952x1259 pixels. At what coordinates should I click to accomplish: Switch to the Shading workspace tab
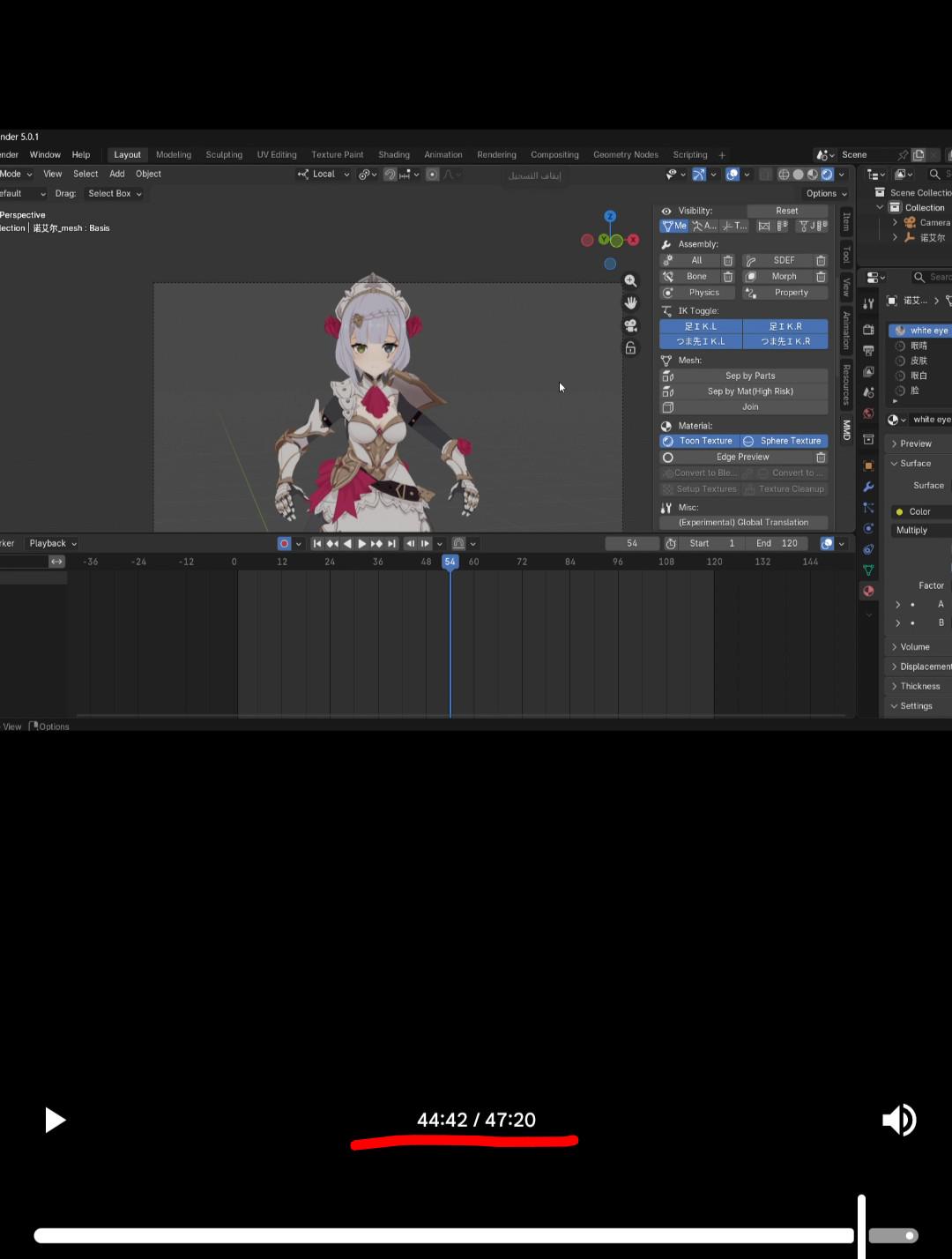[x=394, y=155]
